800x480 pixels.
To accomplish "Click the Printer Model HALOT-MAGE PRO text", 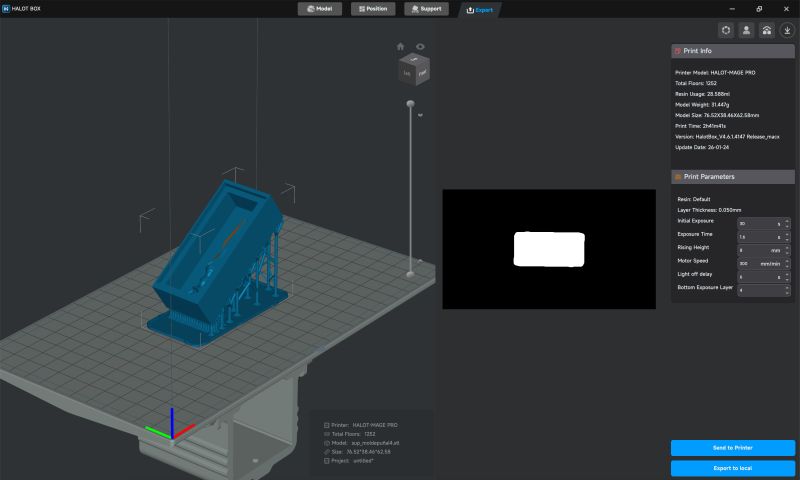I will [x=715, y=72].
